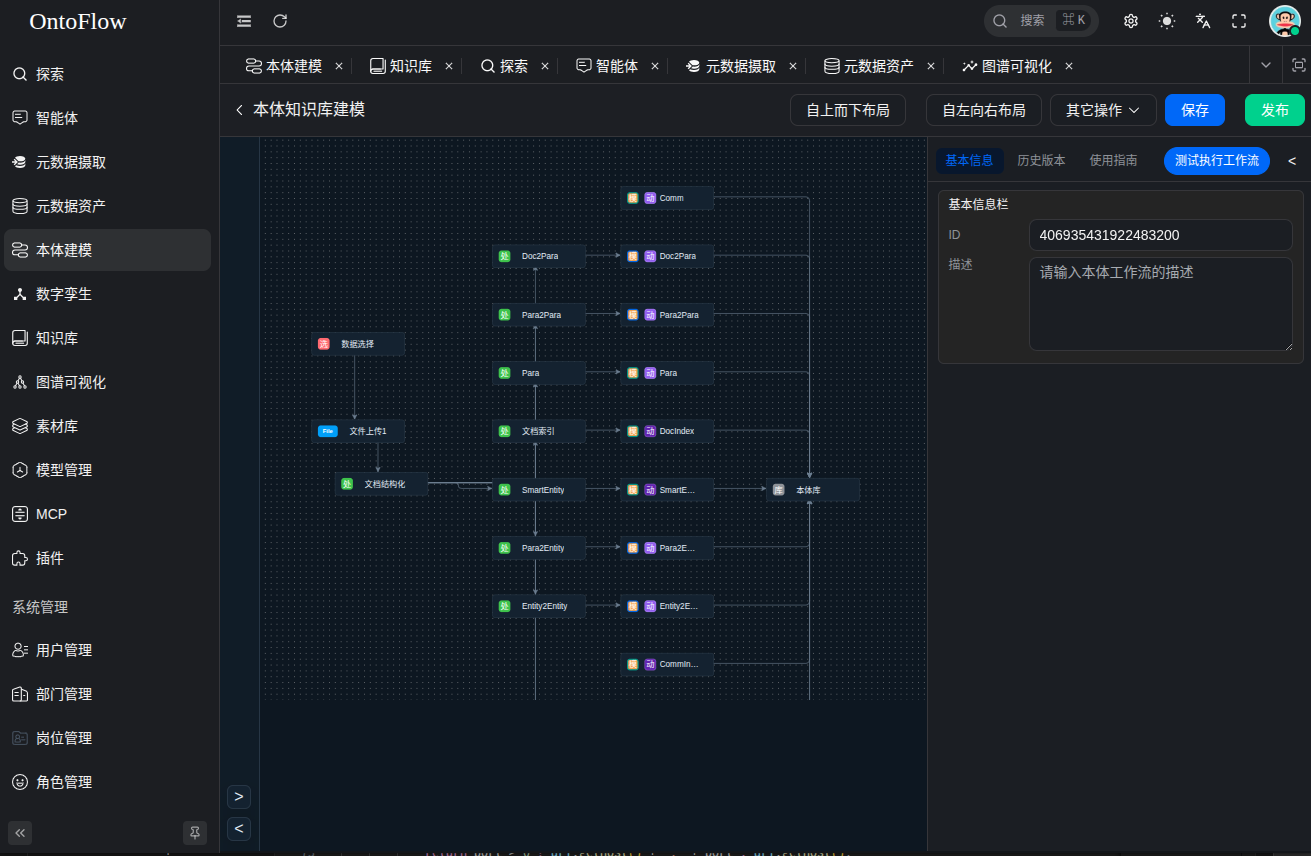
Task: Open user avatar menu
Action: pos(1284,21)
